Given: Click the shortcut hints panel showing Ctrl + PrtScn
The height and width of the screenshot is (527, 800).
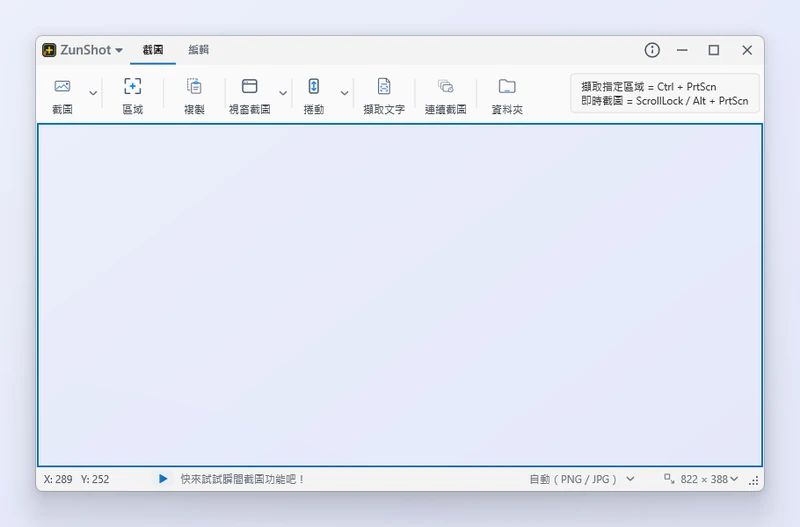Looking at the screenshot, I should (x=665, y=93).
